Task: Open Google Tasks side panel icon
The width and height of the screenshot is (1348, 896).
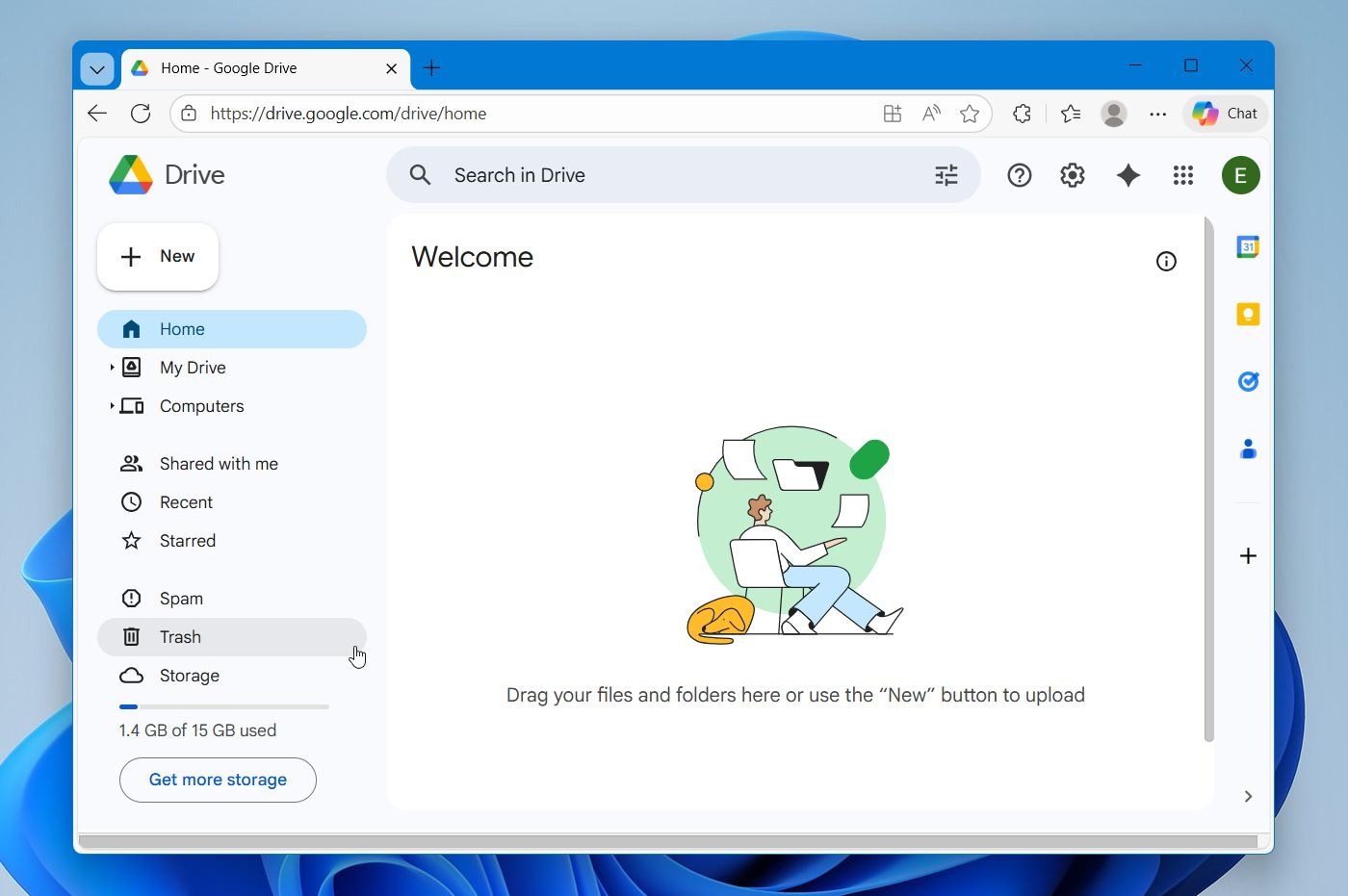Action: [1248, 382]
